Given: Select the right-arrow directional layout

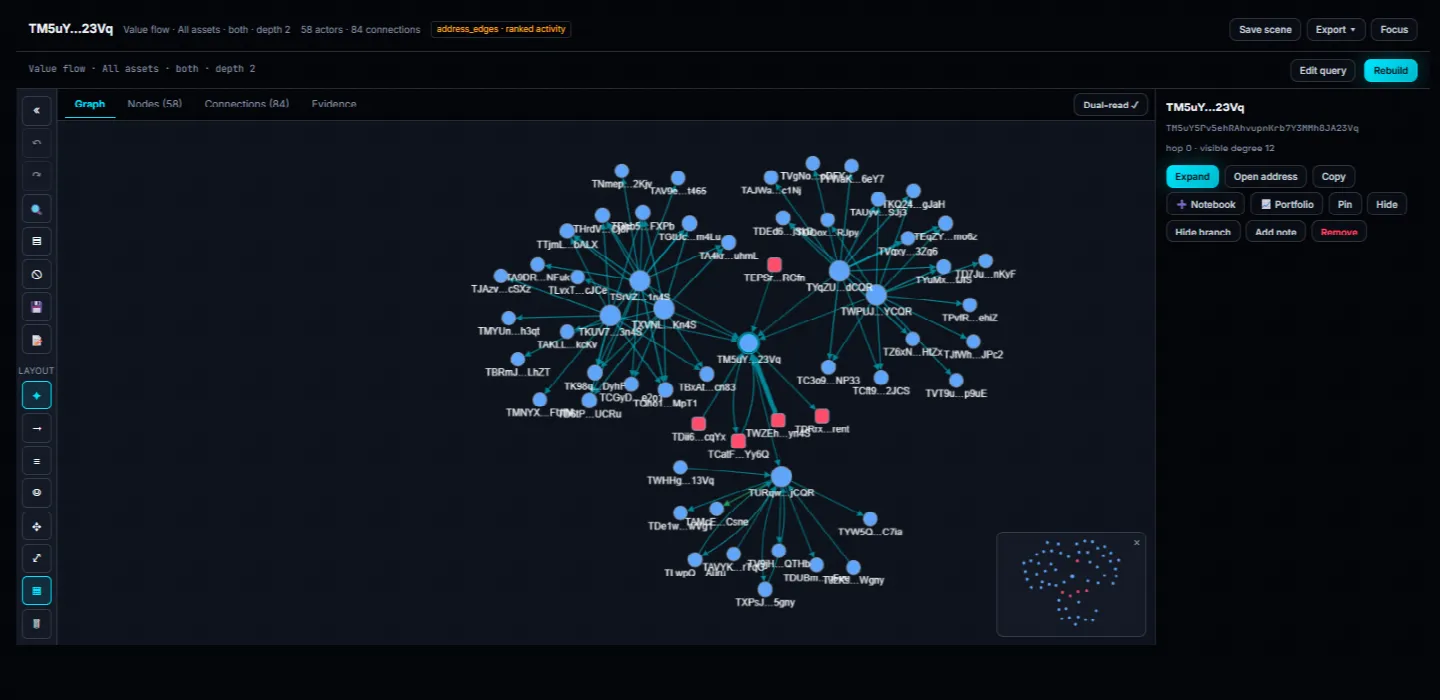Looking at the screenshot, I should point(37,428).
